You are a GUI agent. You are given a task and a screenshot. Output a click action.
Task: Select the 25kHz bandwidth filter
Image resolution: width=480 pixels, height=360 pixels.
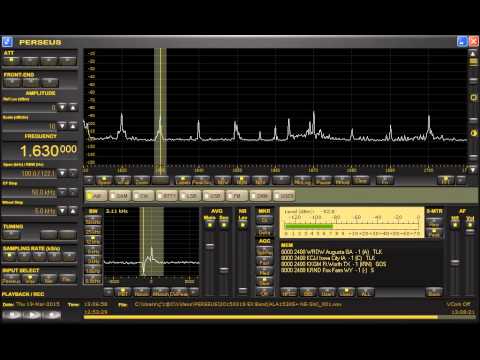click(x=93, y=231)
